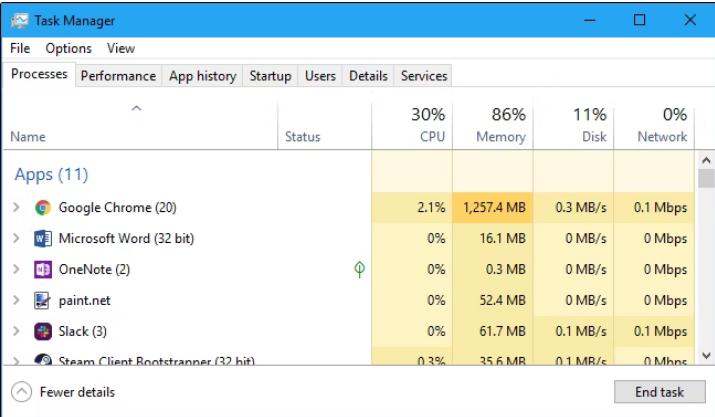Click the Slack app icon
Viewport: 715px width, 417px height.
(43, 331)
